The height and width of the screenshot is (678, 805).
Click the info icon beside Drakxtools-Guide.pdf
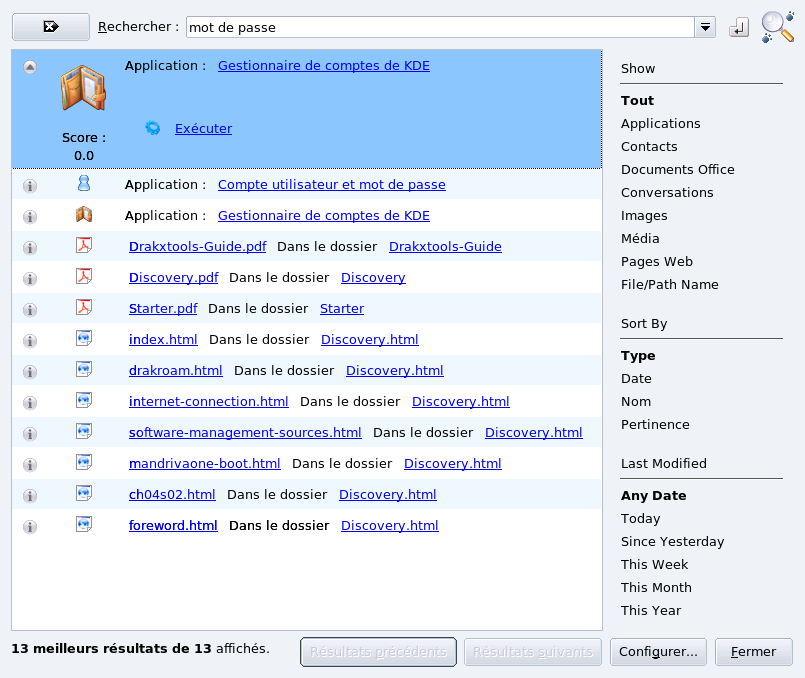click(x=30, y=246)
